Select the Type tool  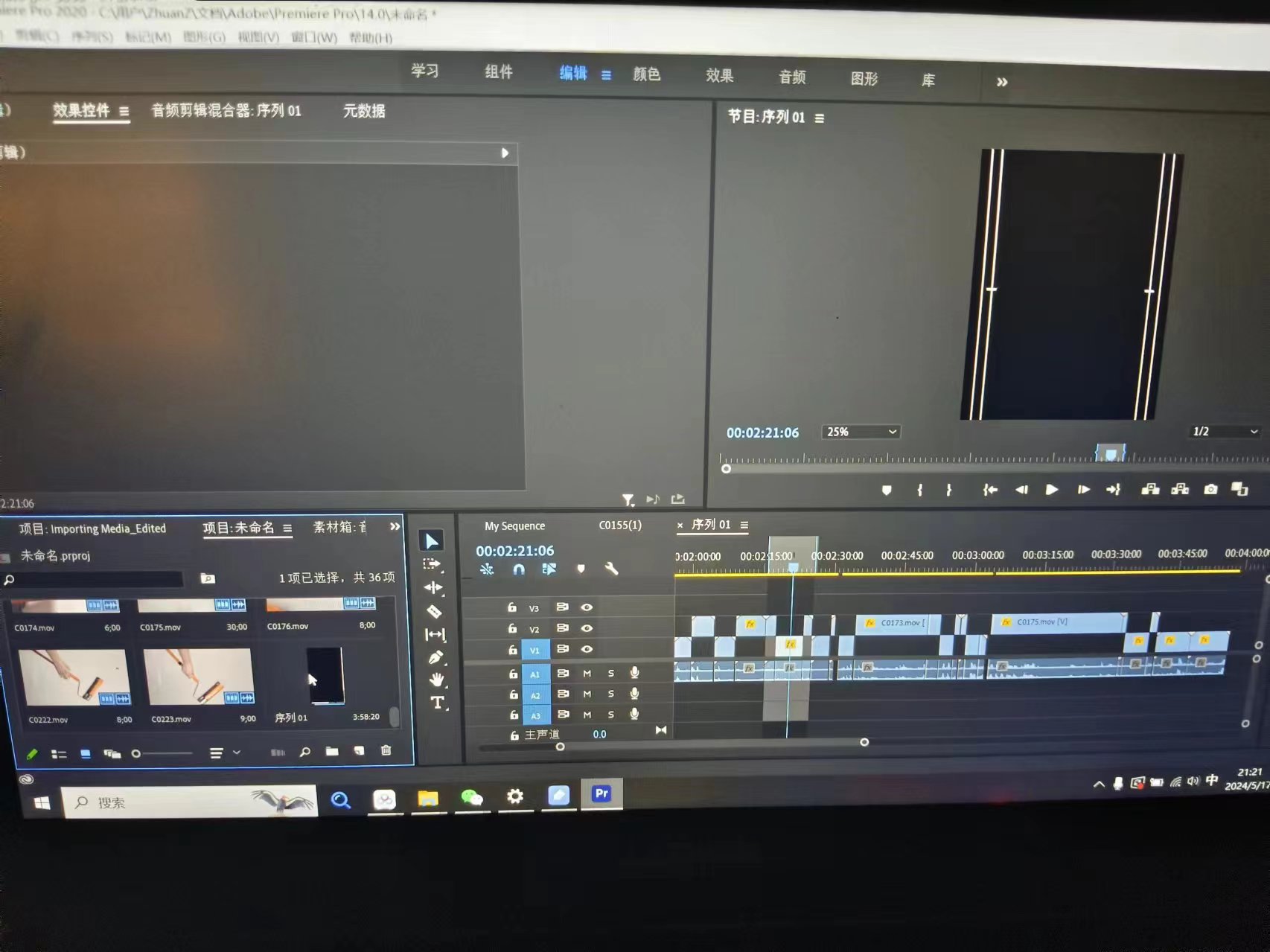coord(437,702)
